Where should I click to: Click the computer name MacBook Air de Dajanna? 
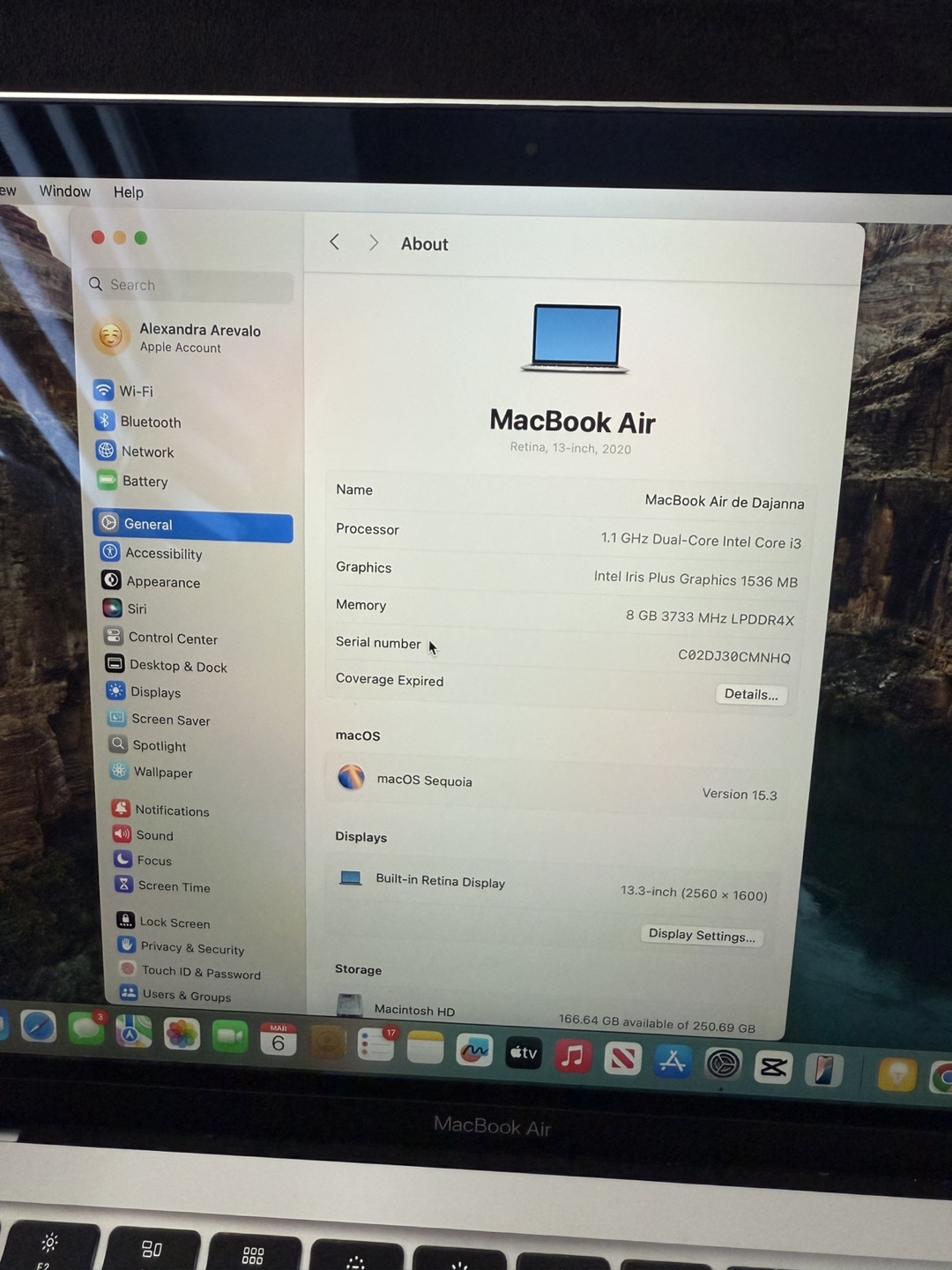click(x=725, y=501)
